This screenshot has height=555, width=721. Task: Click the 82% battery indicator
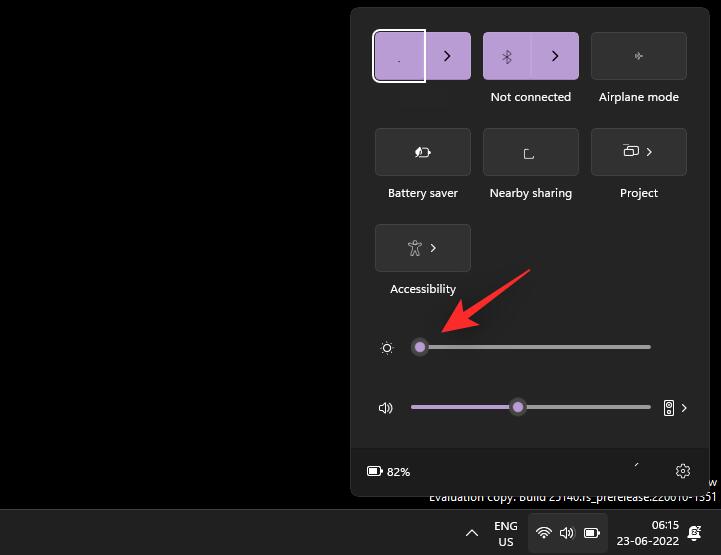tap(389, 471)
